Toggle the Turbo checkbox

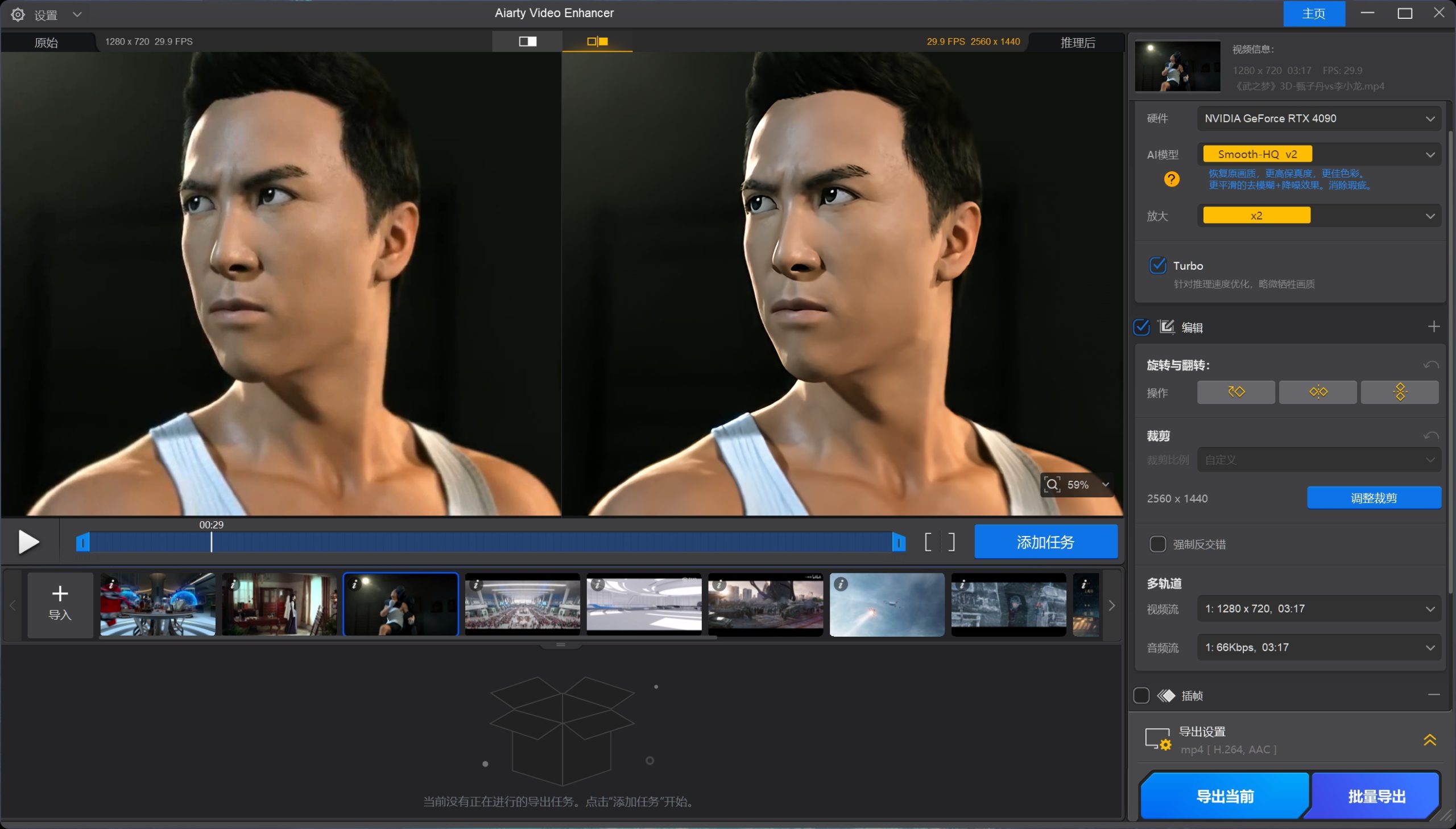point(1157,265)
